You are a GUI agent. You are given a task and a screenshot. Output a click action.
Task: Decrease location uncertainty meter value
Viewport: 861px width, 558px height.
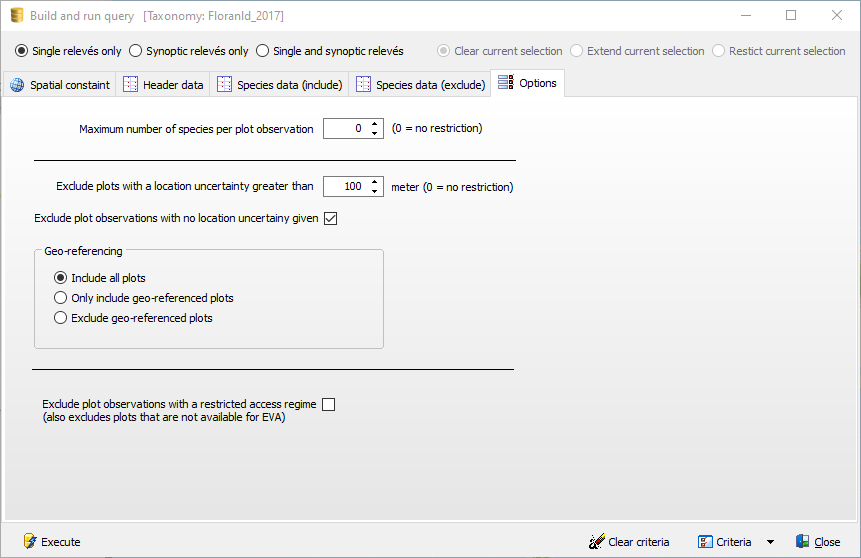(375, 191)
